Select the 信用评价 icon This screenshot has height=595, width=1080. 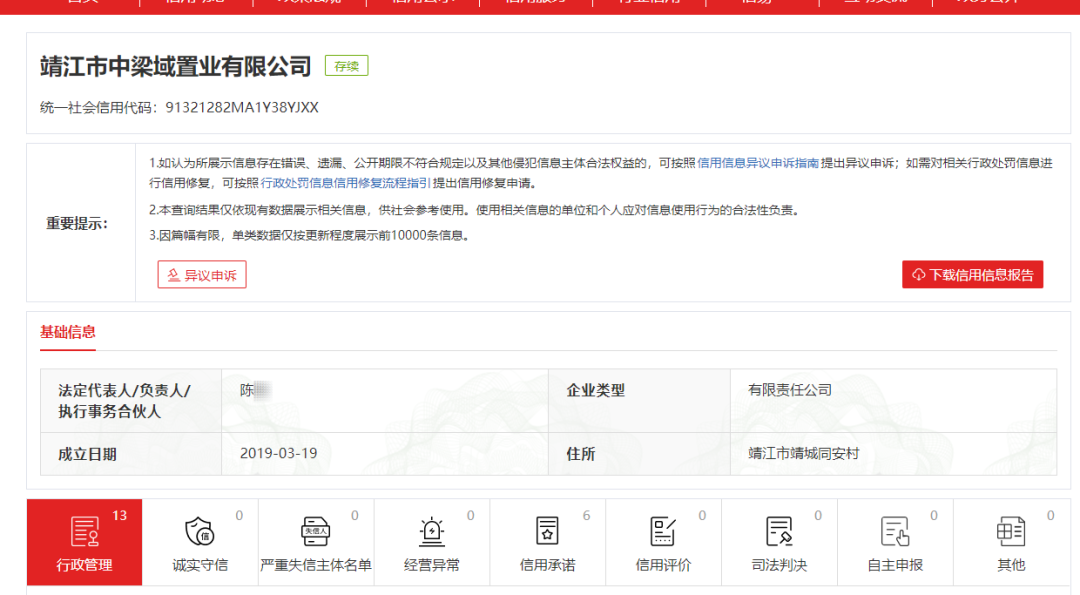pyautogui.click(x=663, y=532)
